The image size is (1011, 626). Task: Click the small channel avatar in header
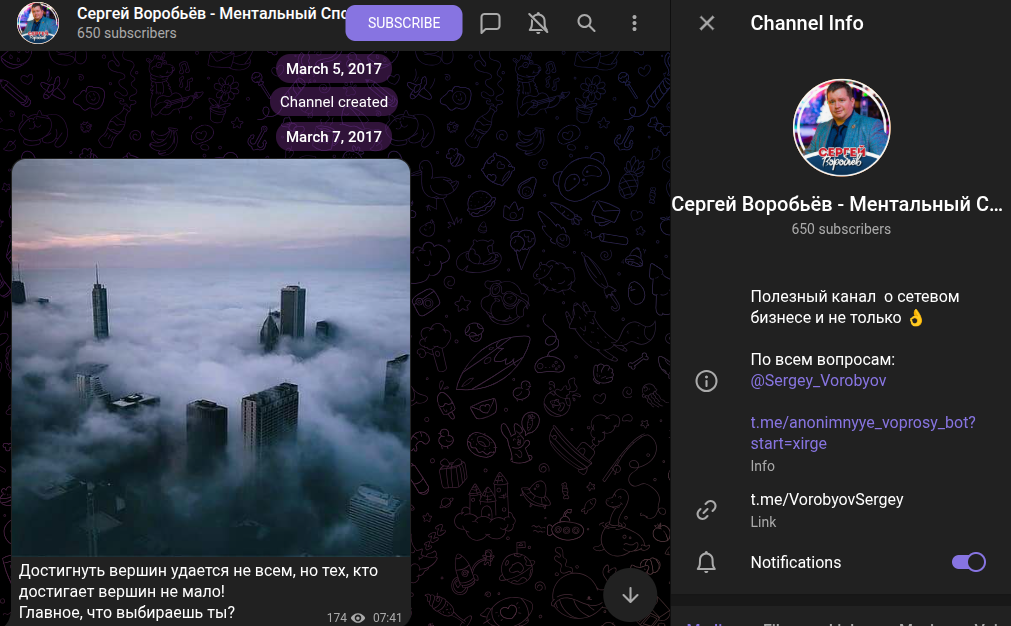pyautogui.click(x=38, y=24)
